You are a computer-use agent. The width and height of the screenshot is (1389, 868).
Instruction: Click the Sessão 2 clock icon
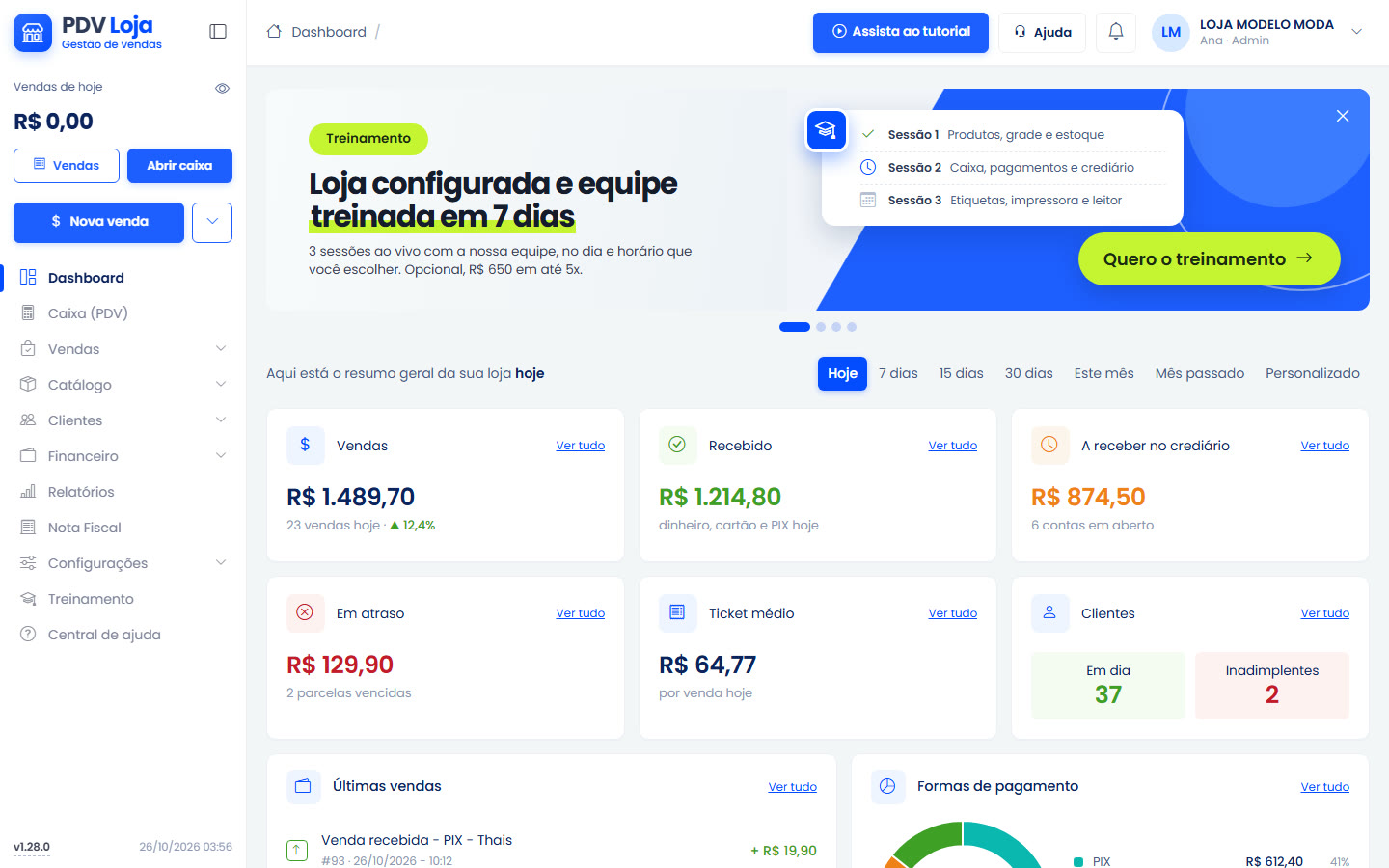(x=868, y=167)
